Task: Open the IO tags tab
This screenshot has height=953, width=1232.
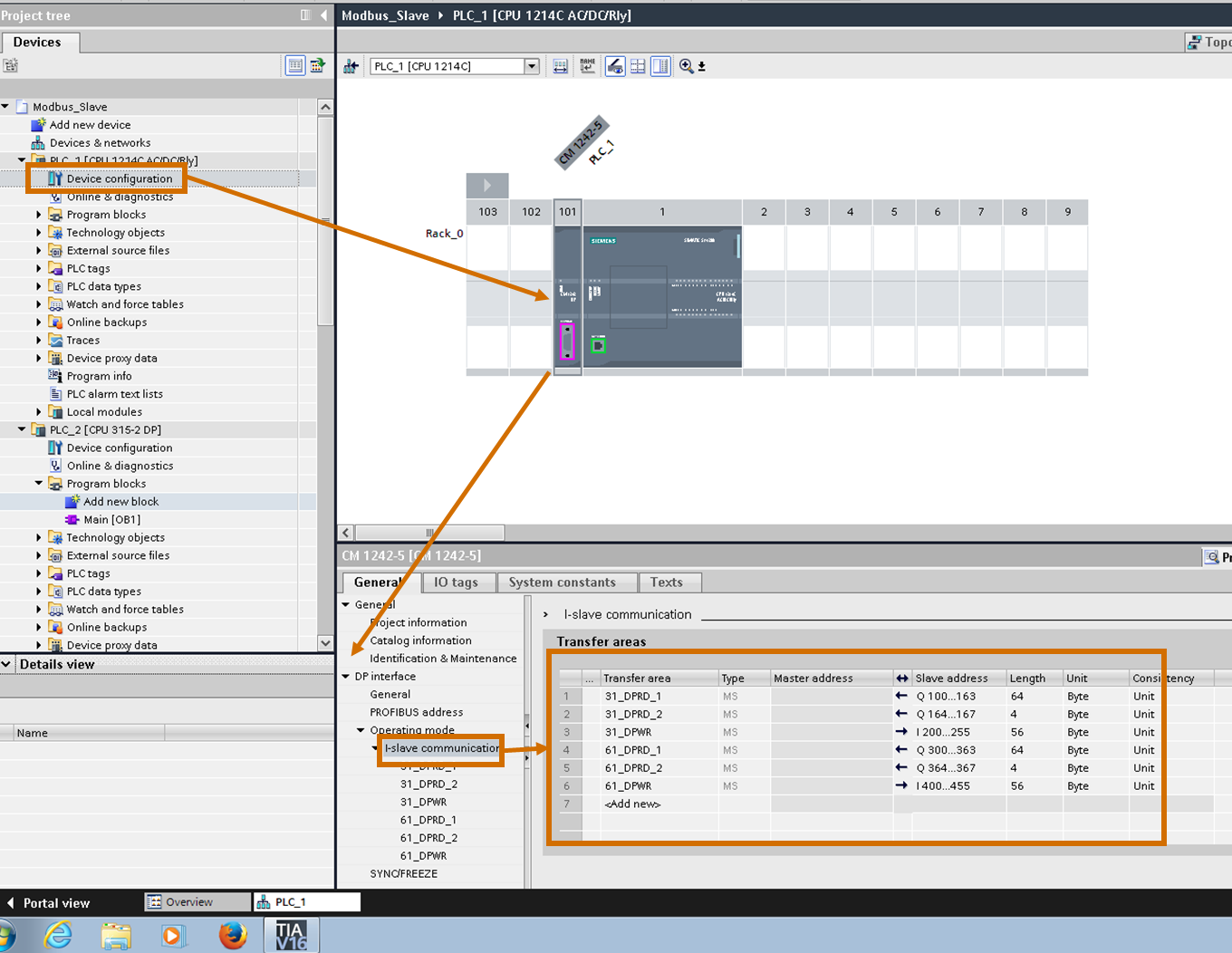Action: coord(456,582)
